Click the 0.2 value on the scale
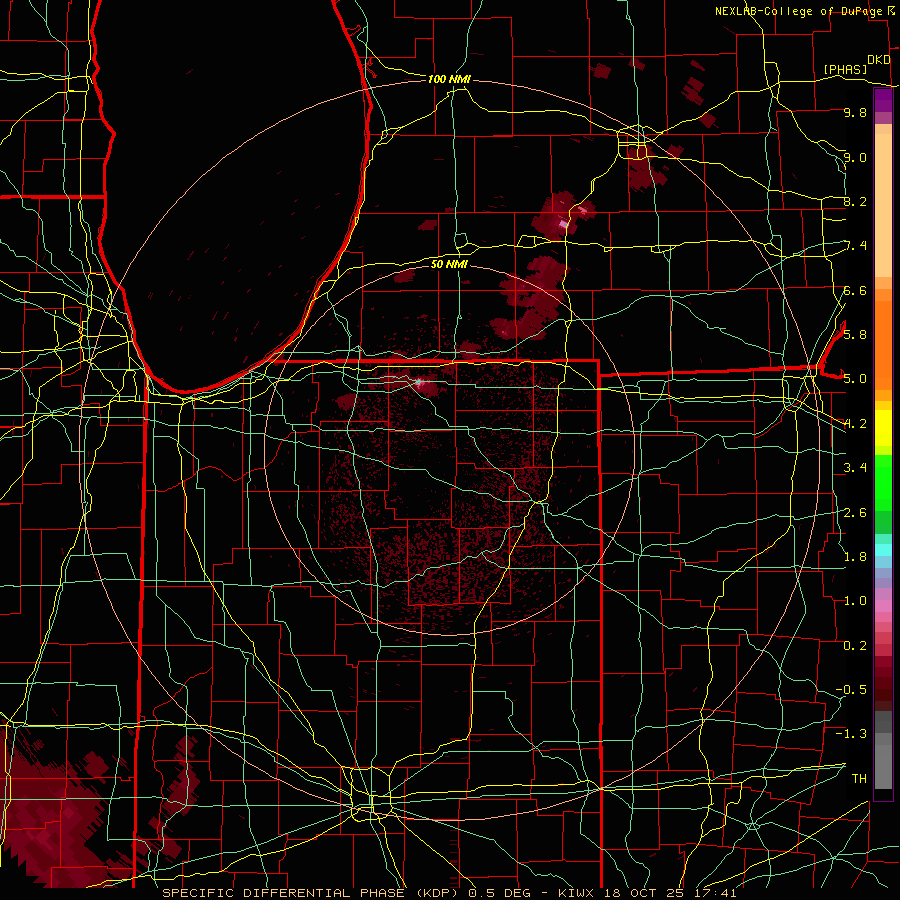This screenshot has height=900, width=900. pyautogui.click(x=855, y=645)
